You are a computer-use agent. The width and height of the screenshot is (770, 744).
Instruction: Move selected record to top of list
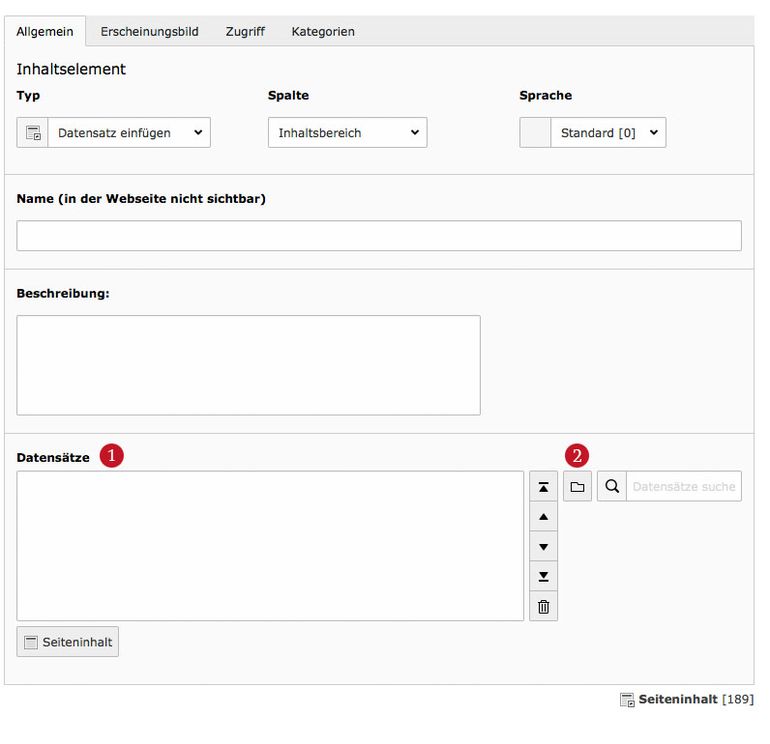[543, 487]
